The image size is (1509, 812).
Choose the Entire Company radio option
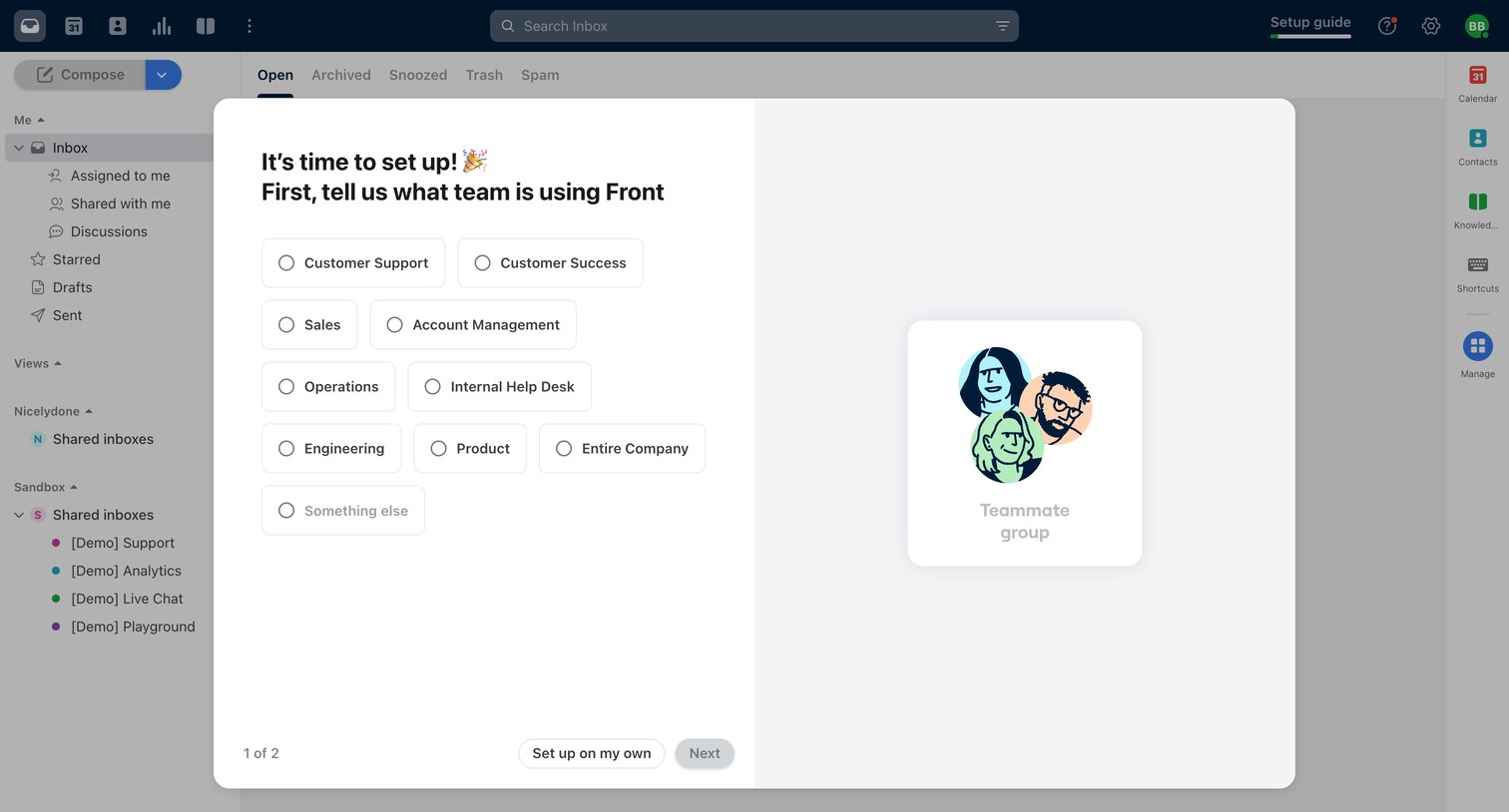tap(622, 449)
